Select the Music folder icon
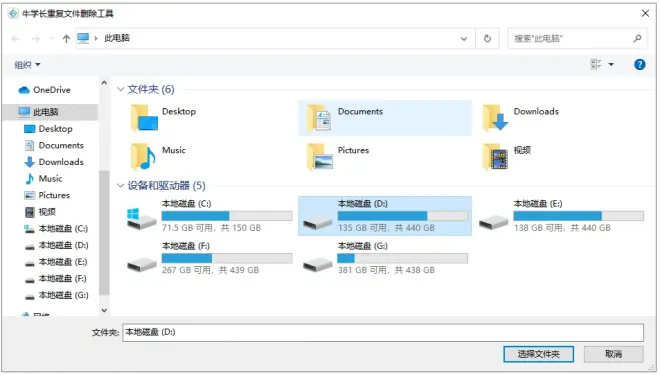660x375 pixels. tap(144, 157)
